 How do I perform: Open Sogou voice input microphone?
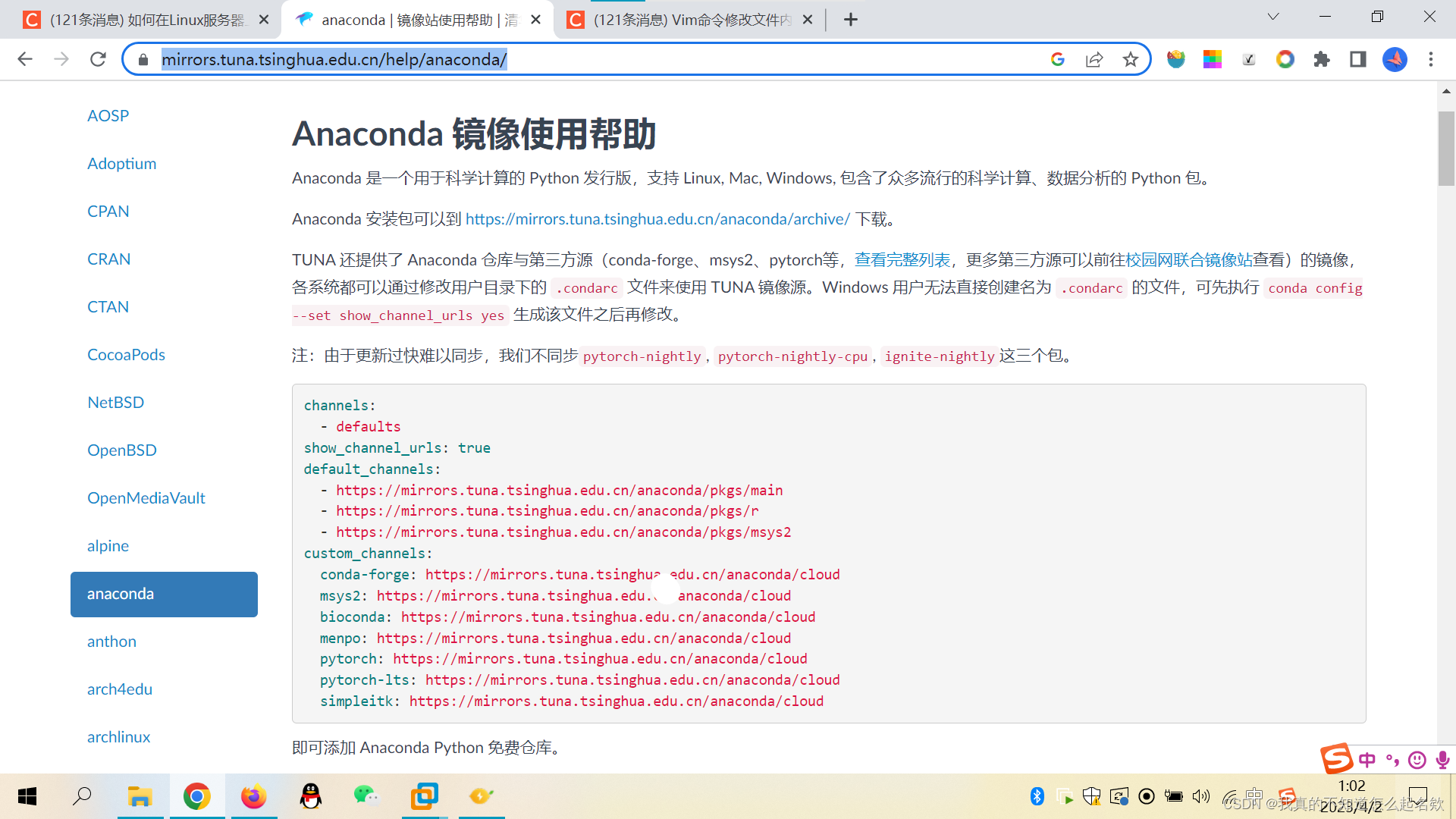pyautogui.click(x=1442, y=760)
